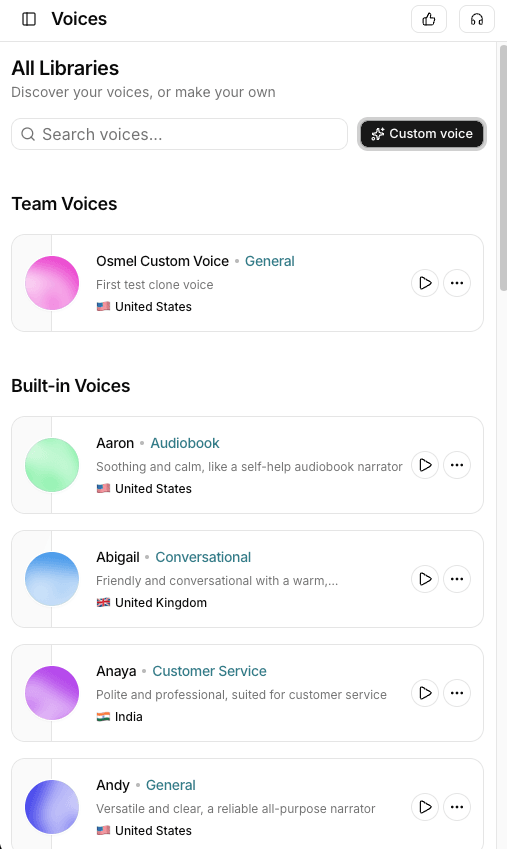Image resolution: width=507 pixels, height=849 pixels.
Task: Play the Aaron voice preview
Action: (425, 465)
